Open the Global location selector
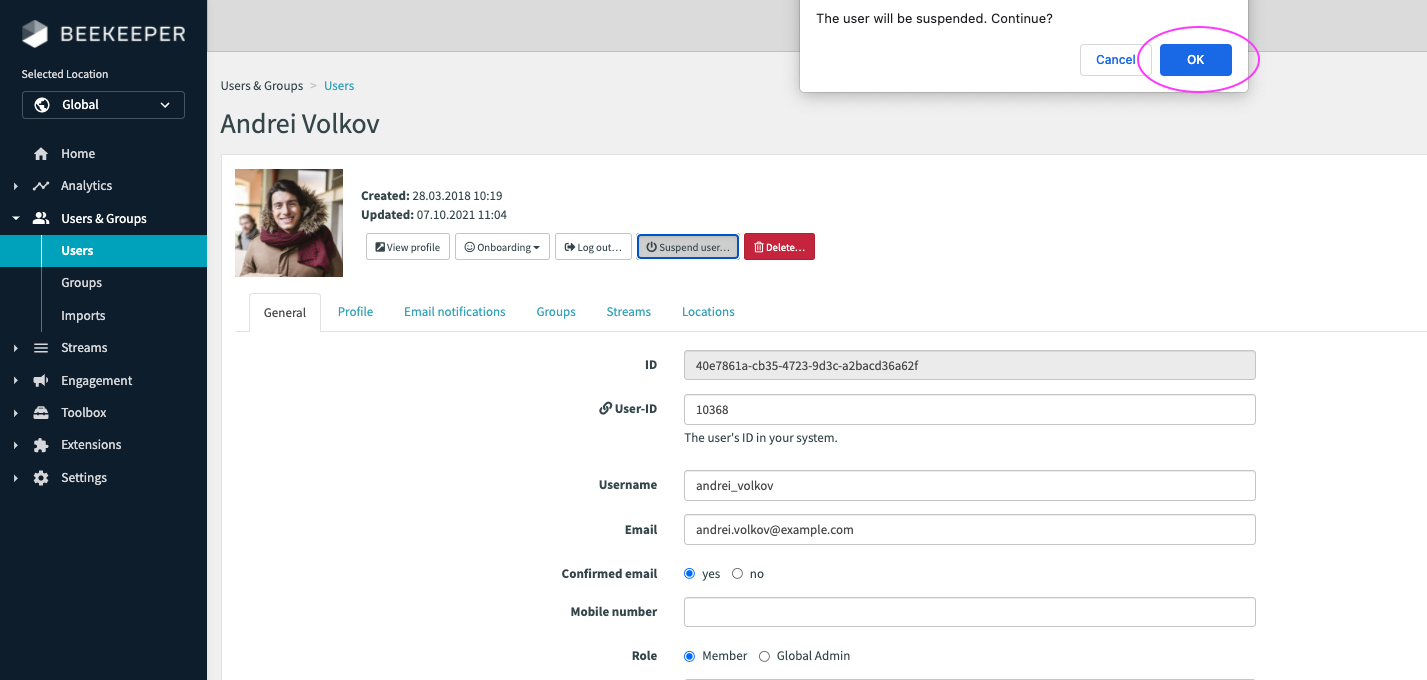 click(103, 104)
